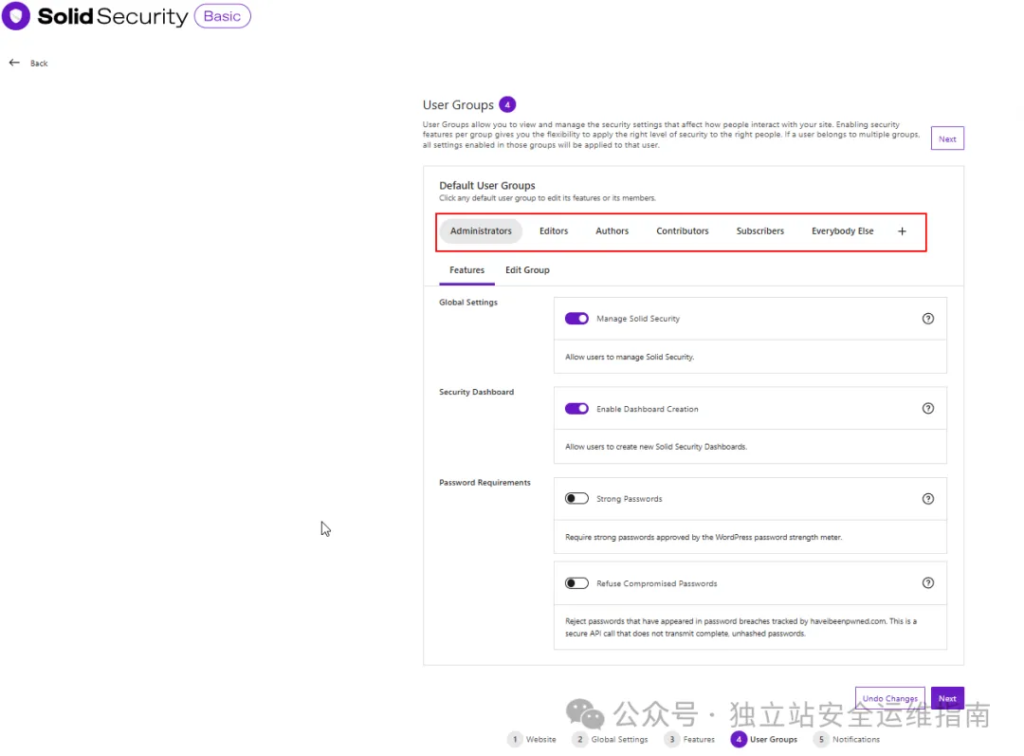Image resolution: width=1024 pixels, height=756 pixels.
Task: Select the Authors group tab
Action: [612, 231]
